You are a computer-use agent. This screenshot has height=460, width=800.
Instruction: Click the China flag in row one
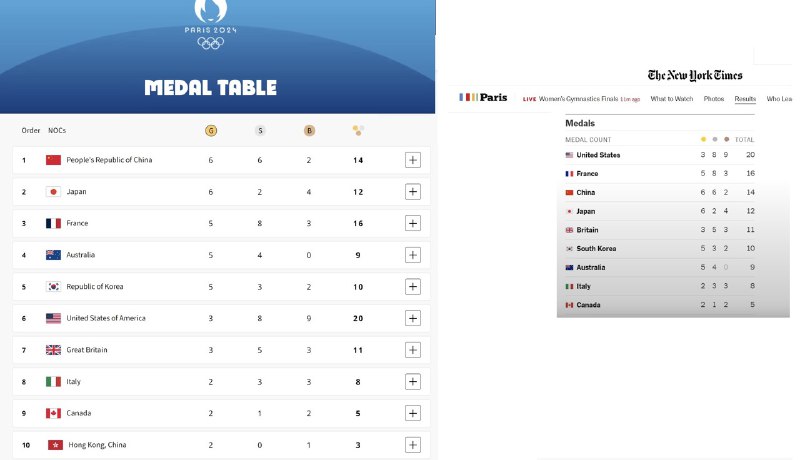(54, 160)
